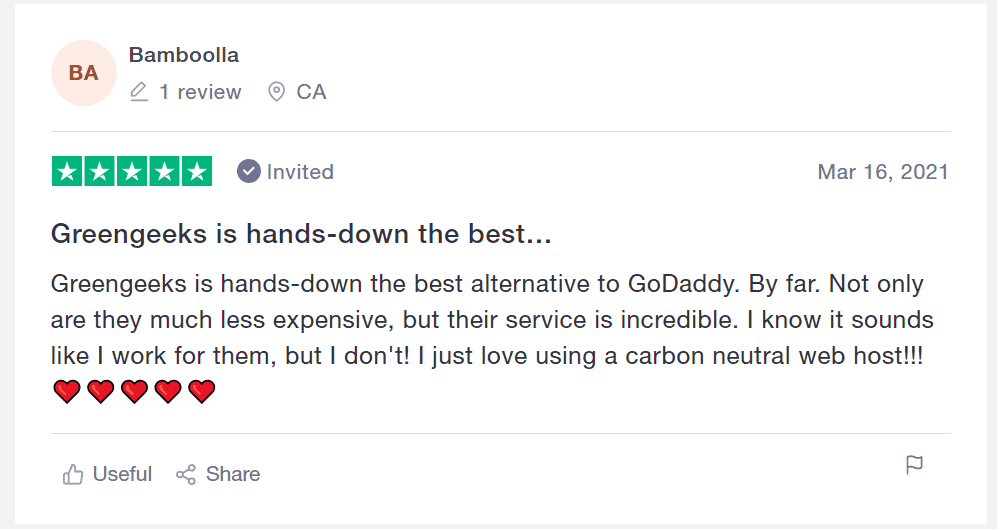Screen dimensions: 997x529
Task: Click the fifth green rating star
Action: pyautogui.click(x=197, y=172)
